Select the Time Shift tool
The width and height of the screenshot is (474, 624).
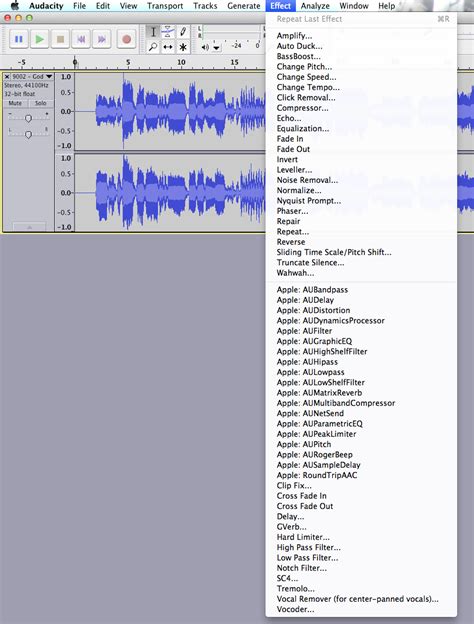[x=168, y=47]
